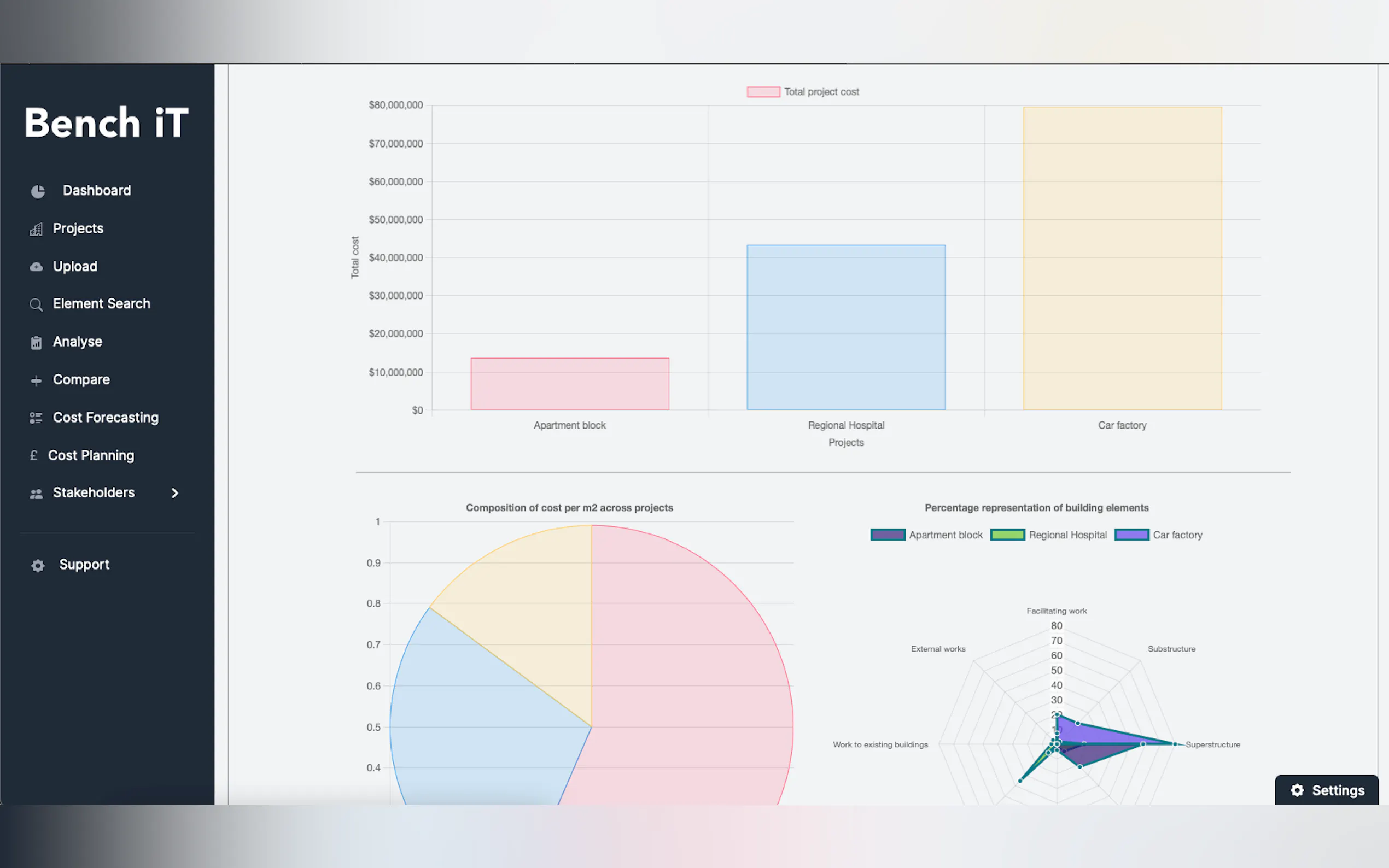Click the Dashboard pie chart icon
Screen dimensions: 1389x868
tap(38, 191)
